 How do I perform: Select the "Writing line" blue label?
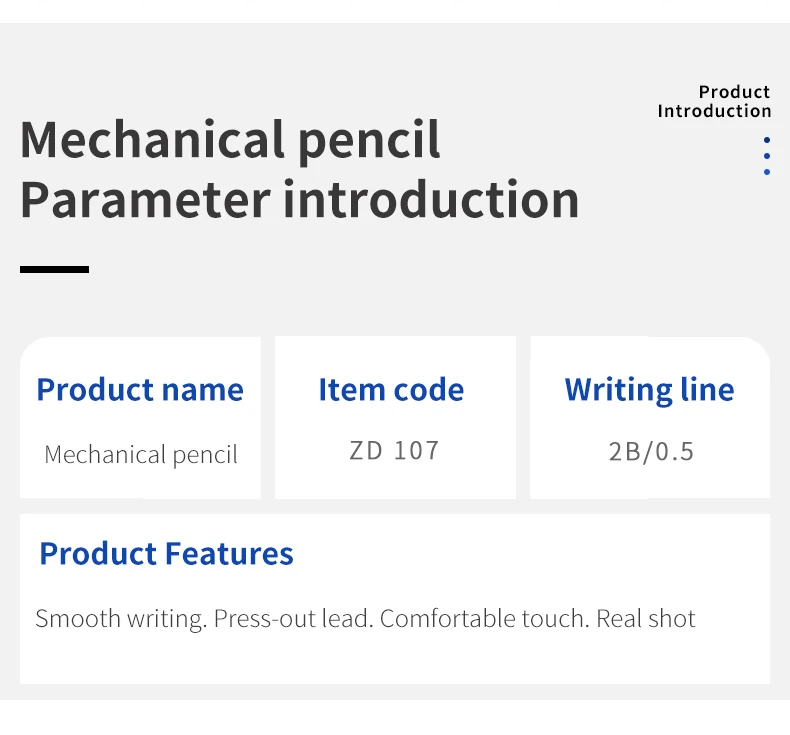pos(649,389)
